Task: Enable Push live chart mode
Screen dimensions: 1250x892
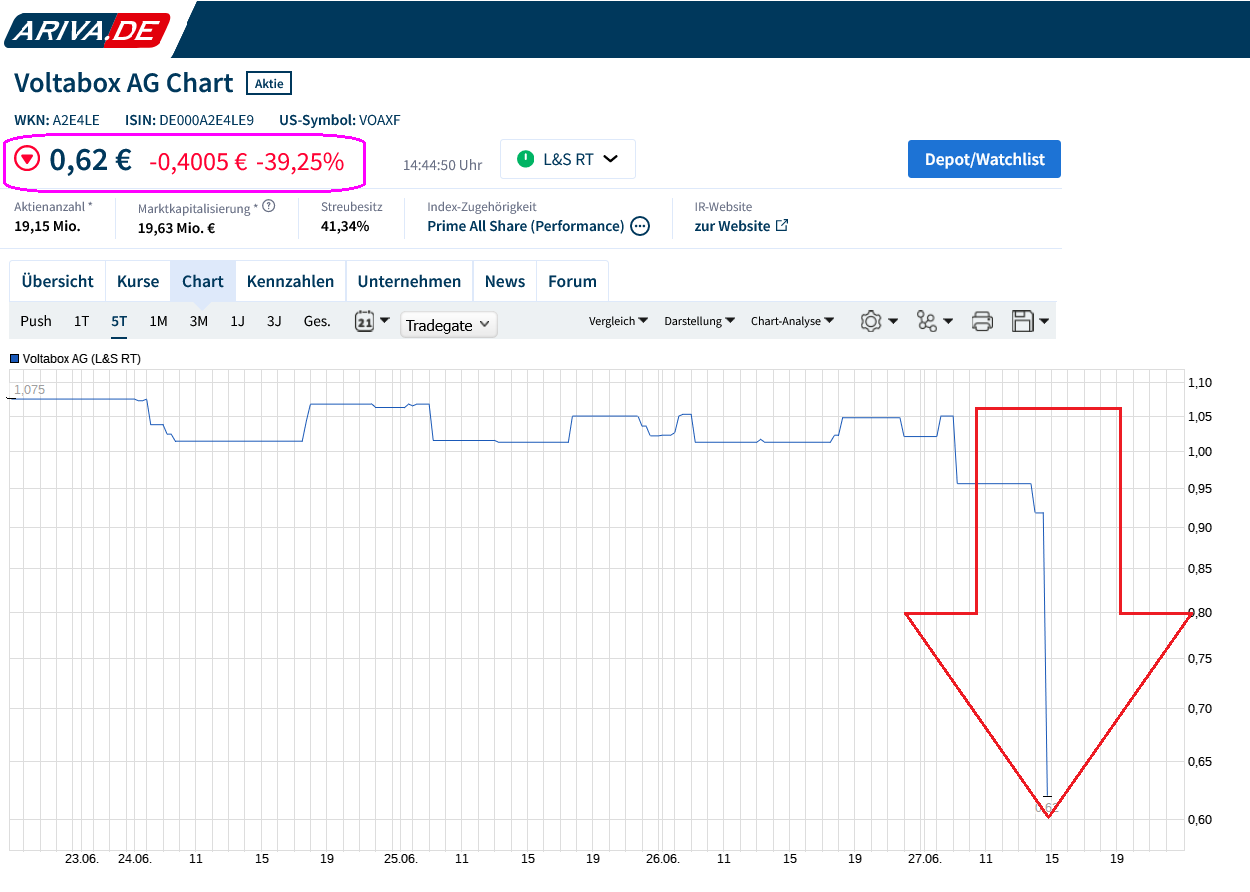Action: 36,321
